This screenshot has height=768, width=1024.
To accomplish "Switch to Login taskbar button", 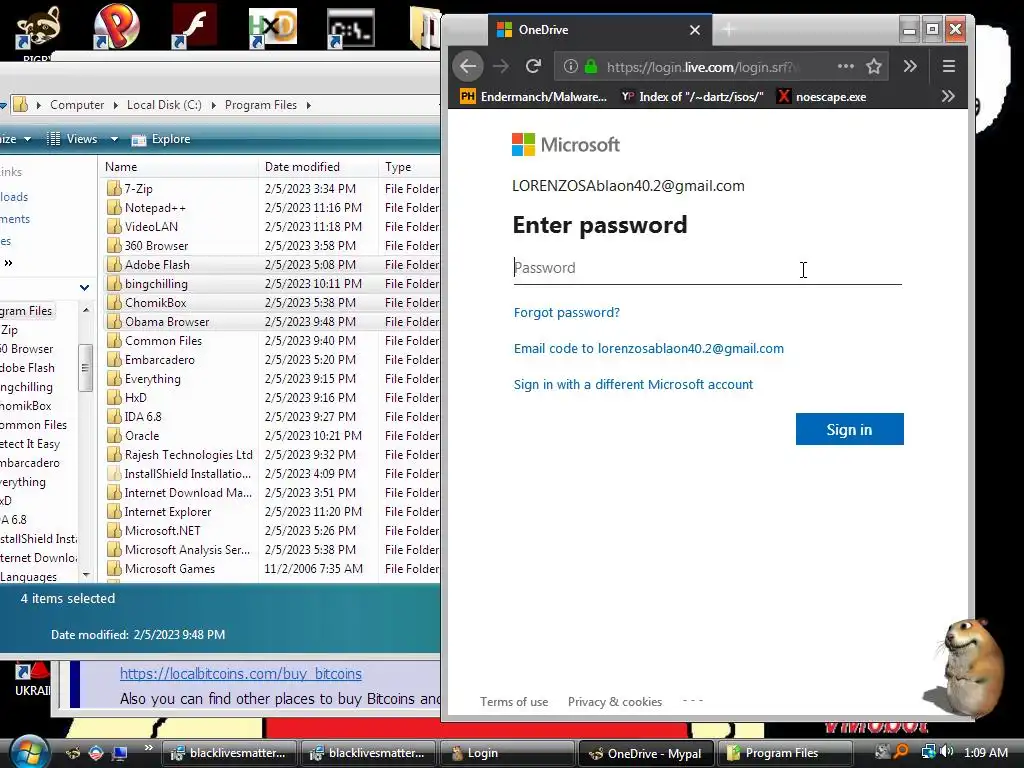I will [506, 753].
